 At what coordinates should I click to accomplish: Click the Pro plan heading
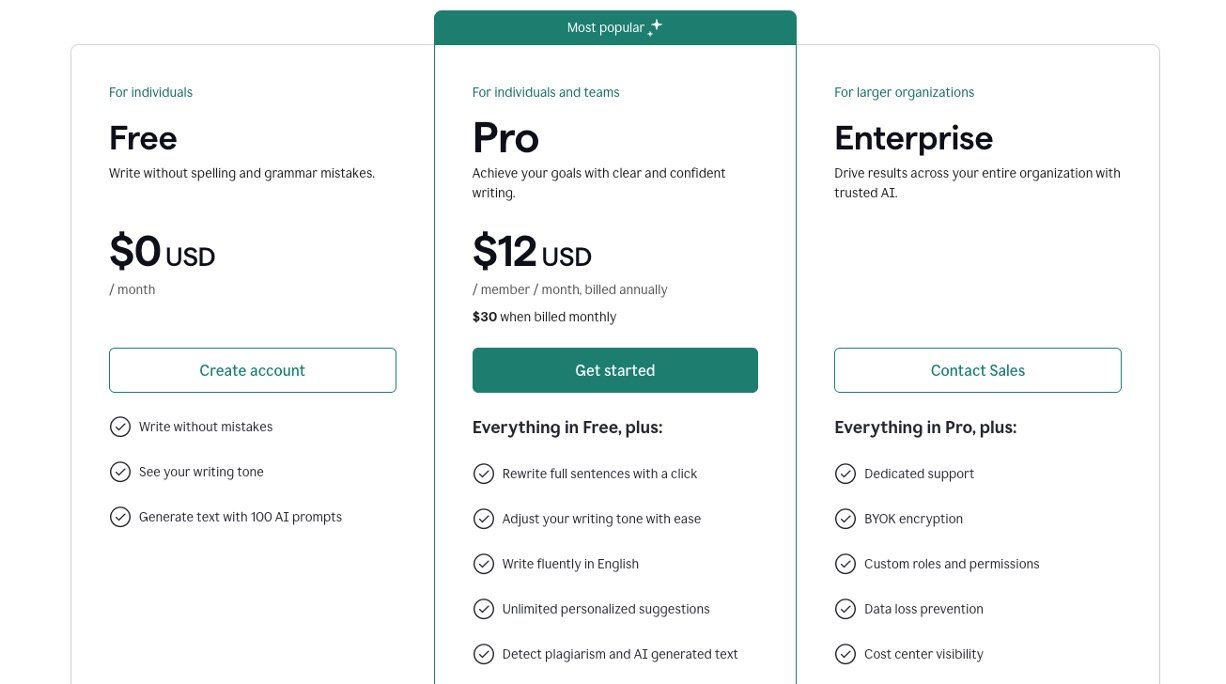click(x=506, y=138)
